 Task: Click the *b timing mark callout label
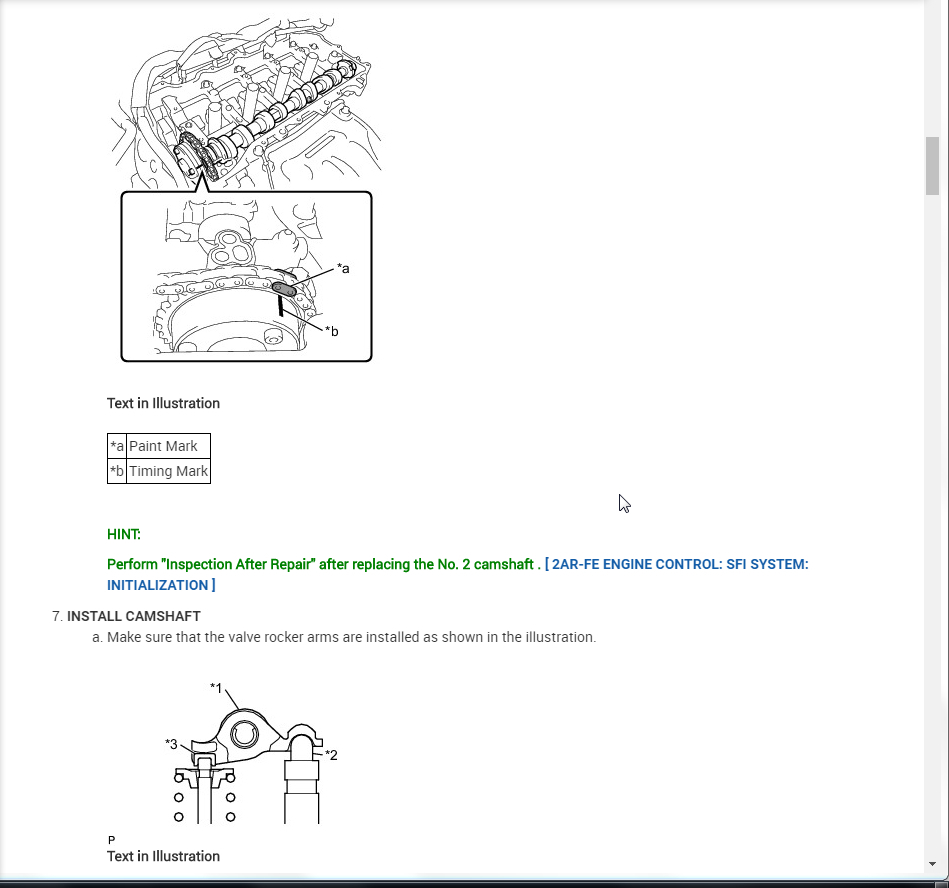tap(332, 331)
